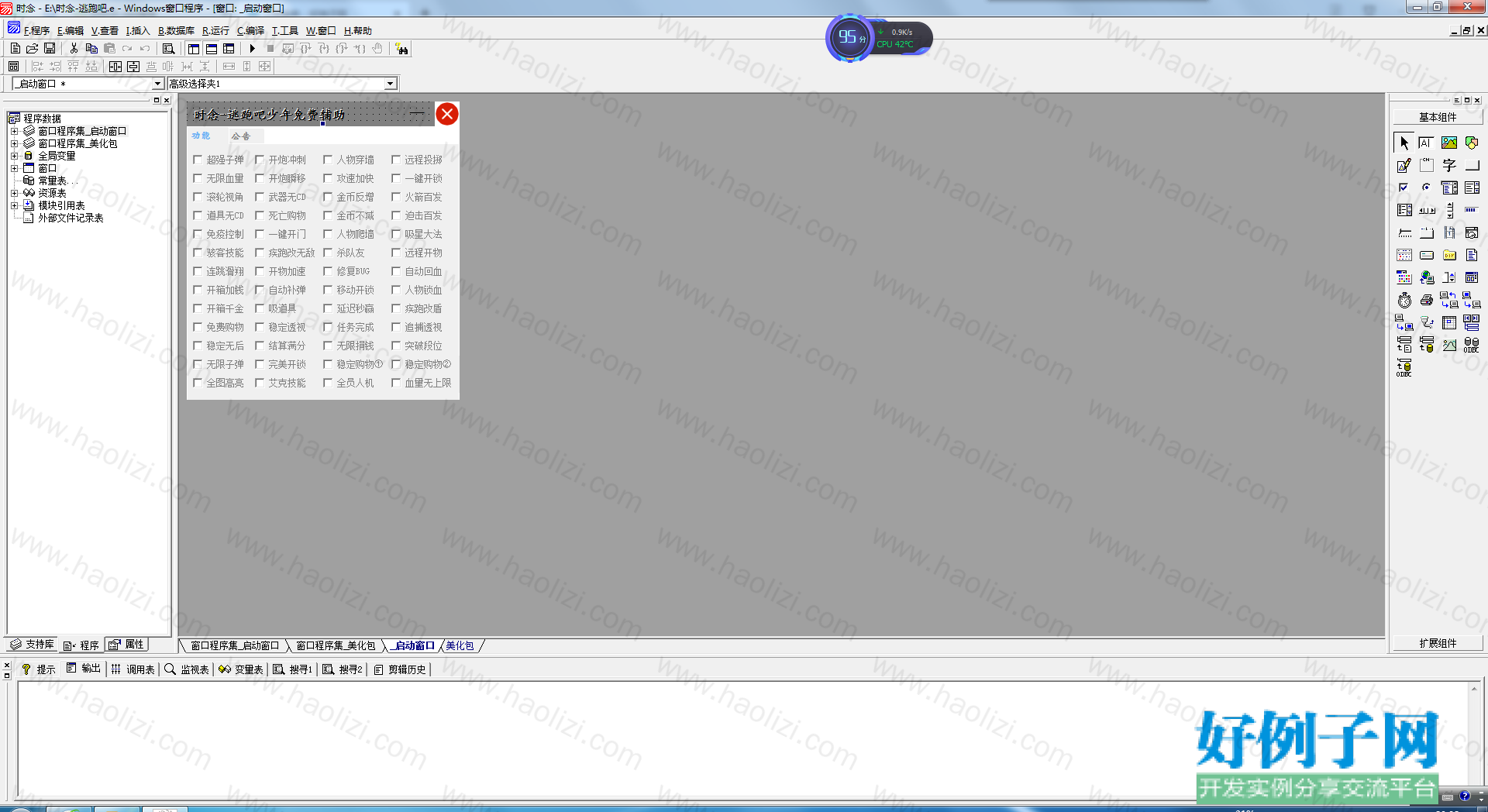Click the 扩展组件 button
The width and height of the screenshot is (1488, 812).
point(1438,643)
